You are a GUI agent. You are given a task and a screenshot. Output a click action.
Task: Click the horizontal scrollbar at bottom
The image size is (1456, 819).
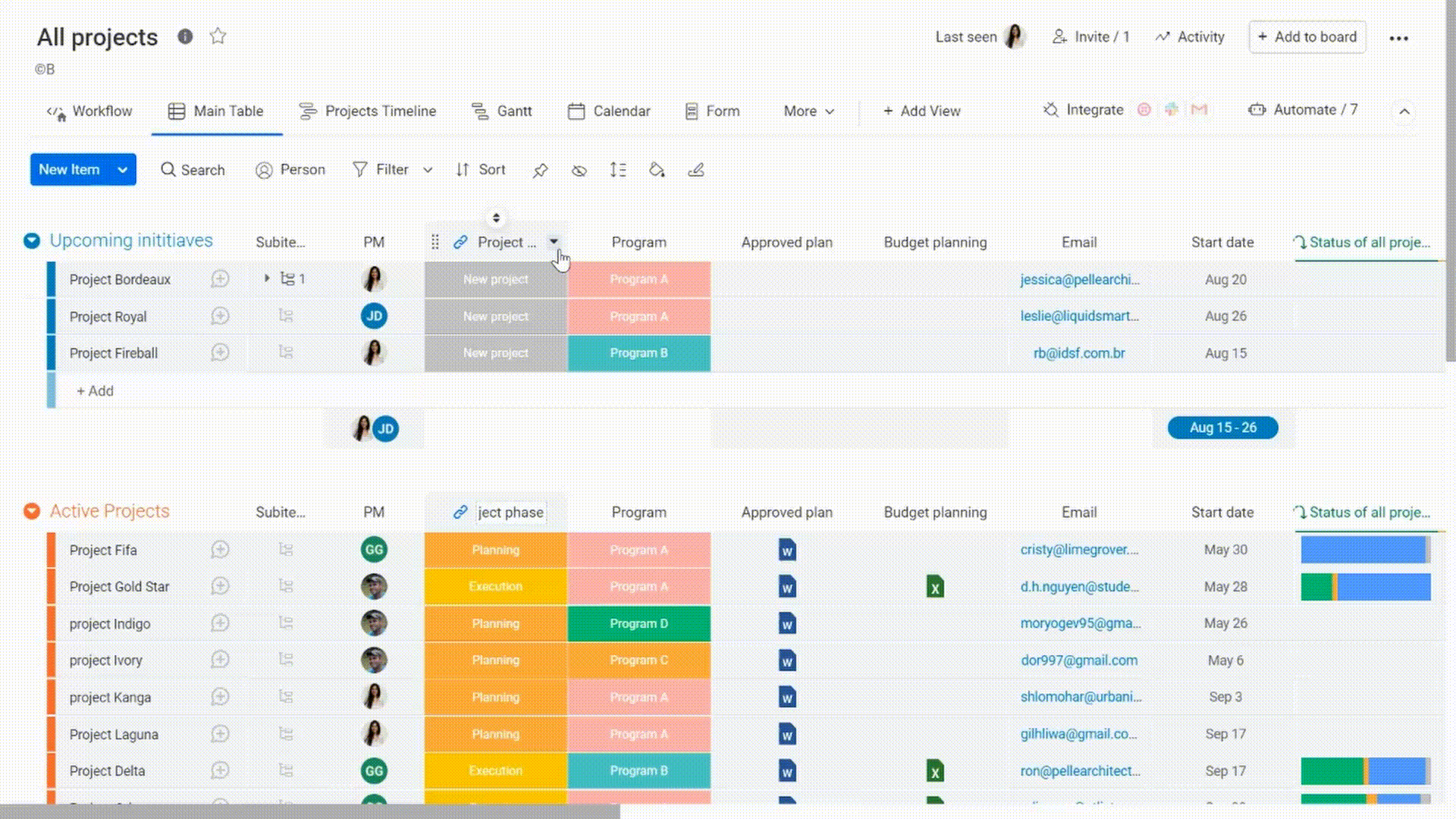(x=309, y=811)
